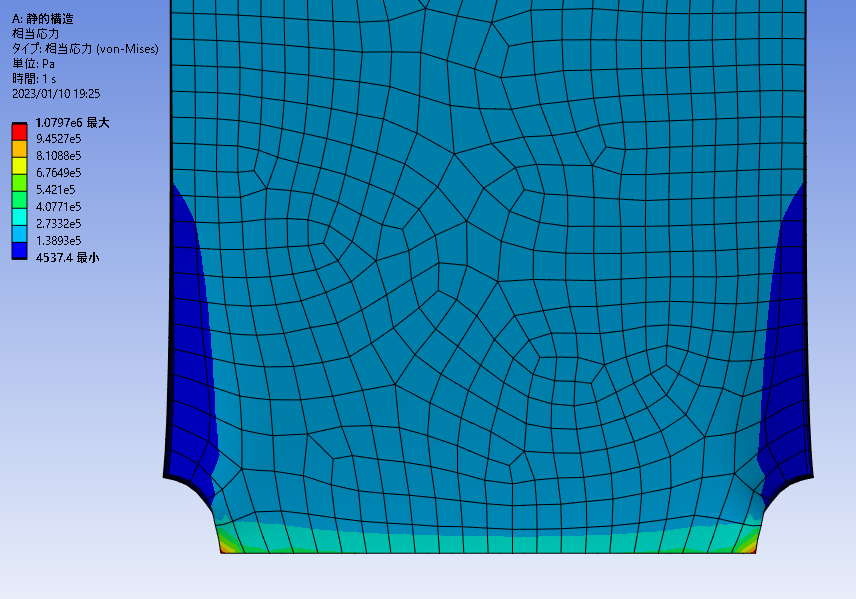Click the title text A: 静的構造

pos(43,19)
